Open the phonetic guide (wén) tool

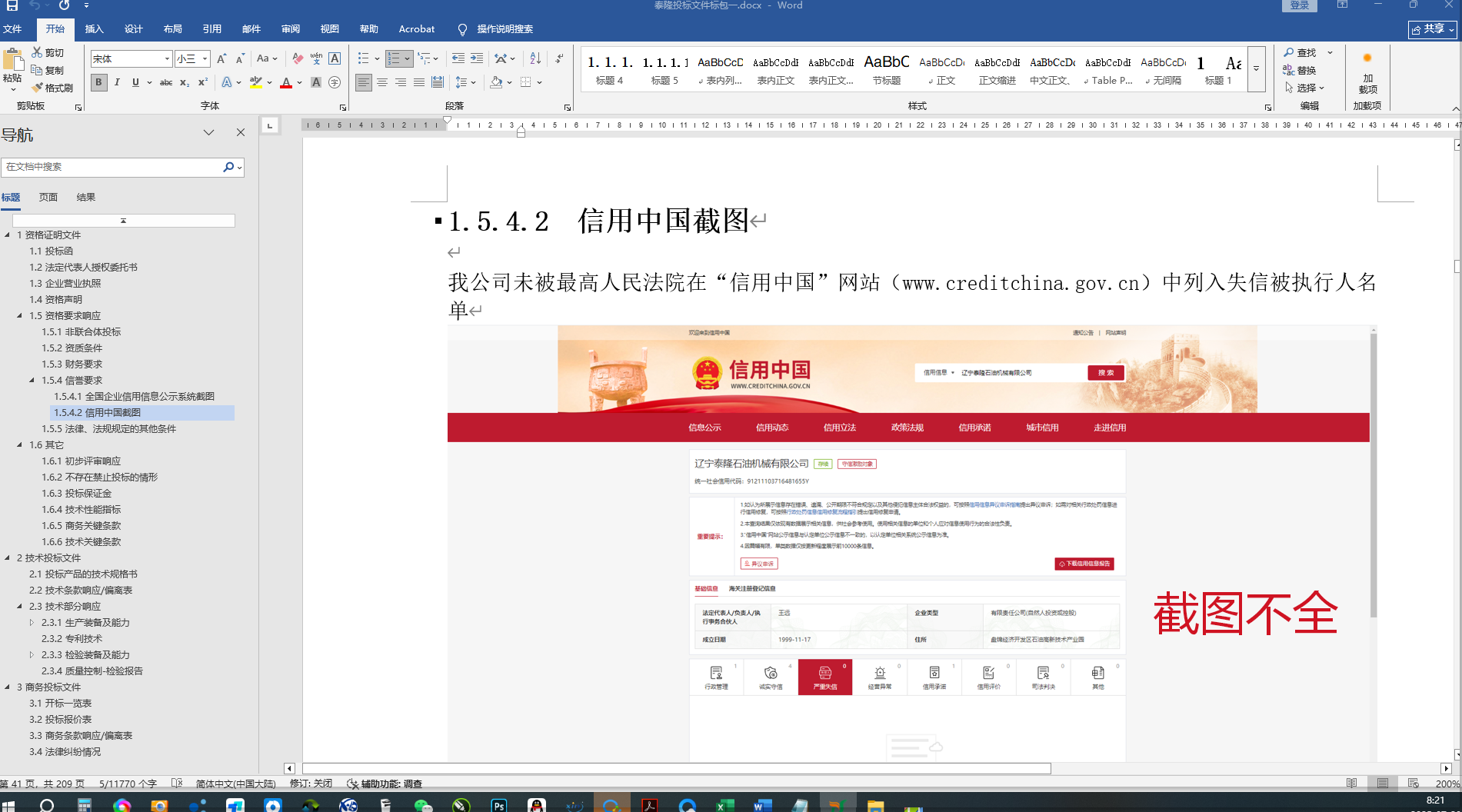coord(316,59)
